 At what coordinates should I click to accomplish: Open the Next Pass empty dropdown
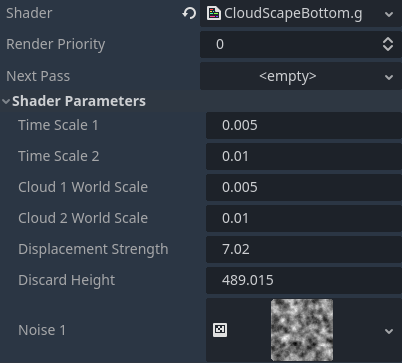[x=301, y=76]
